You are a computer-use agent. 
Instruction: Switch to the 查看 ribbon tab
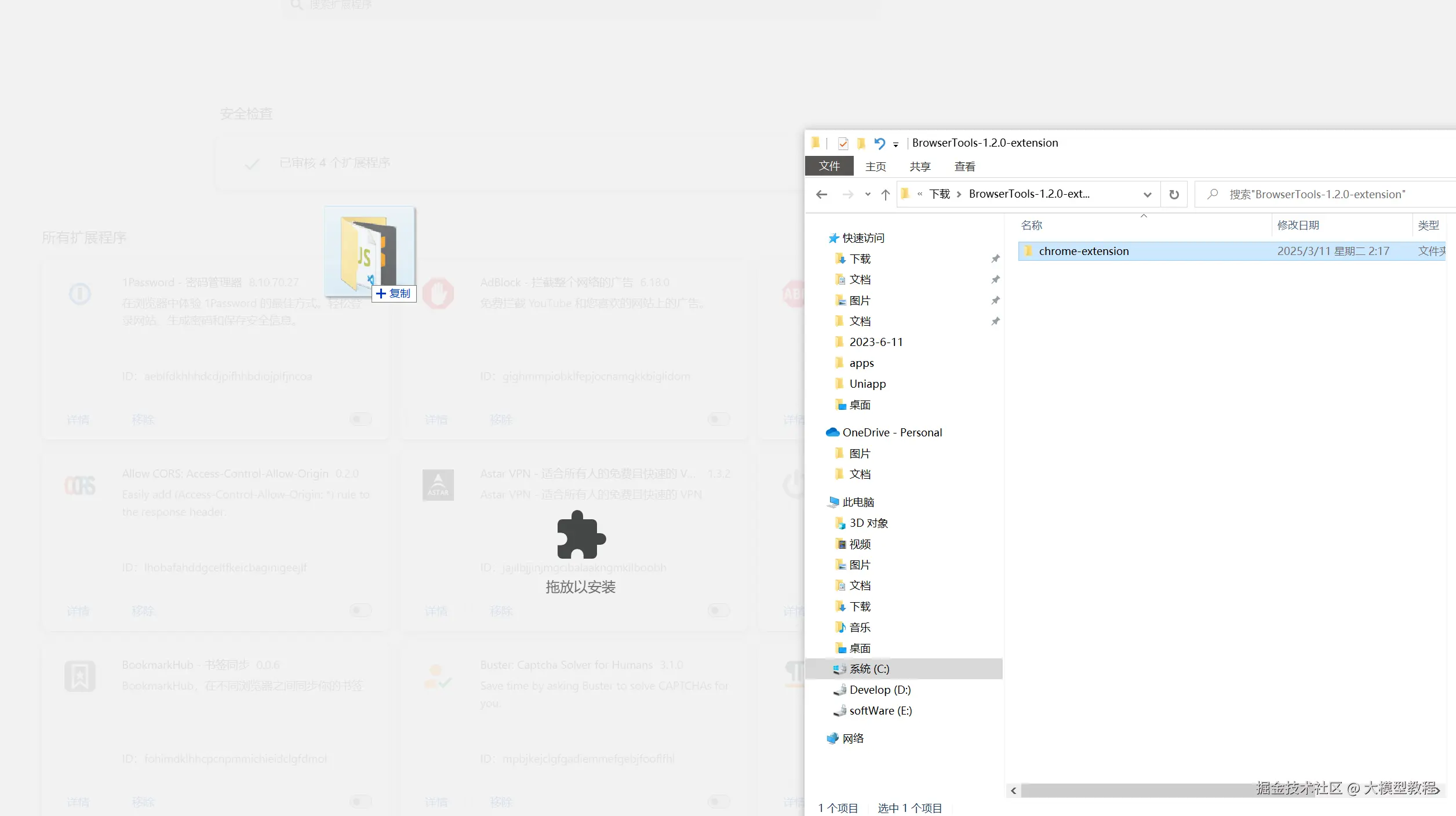pyautogui.click(x=964, y=166)
